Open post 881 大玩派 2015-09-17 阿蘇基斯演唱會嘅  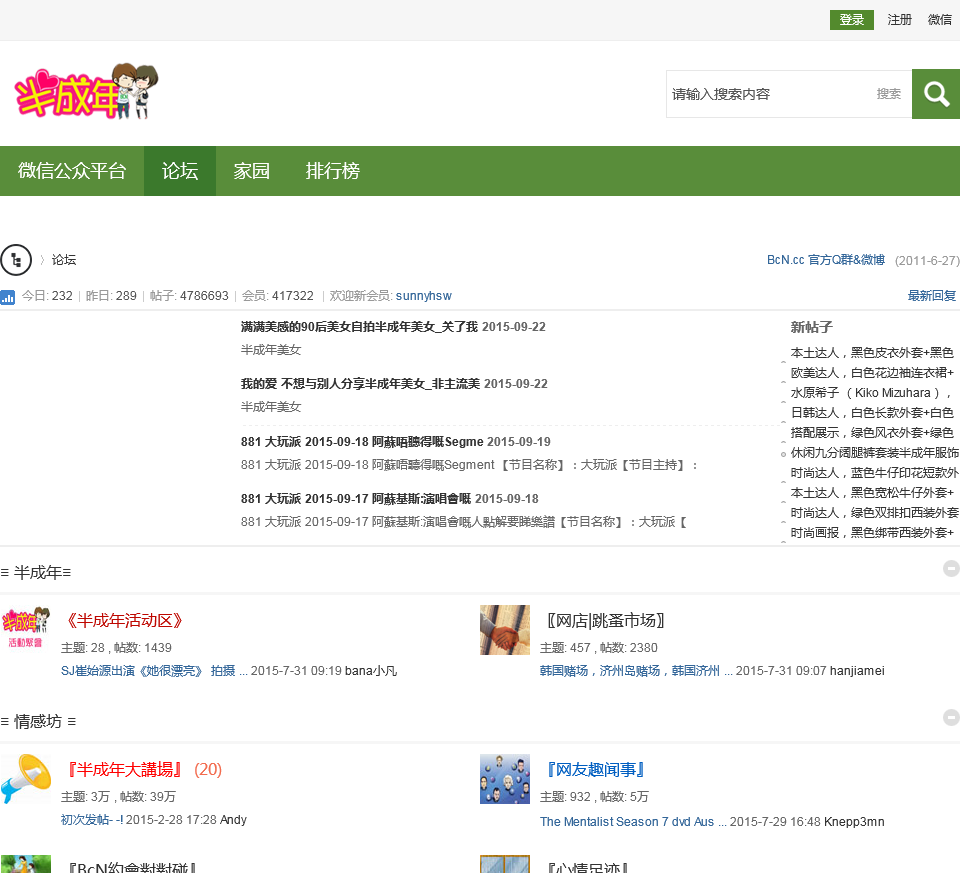point(356,499)
